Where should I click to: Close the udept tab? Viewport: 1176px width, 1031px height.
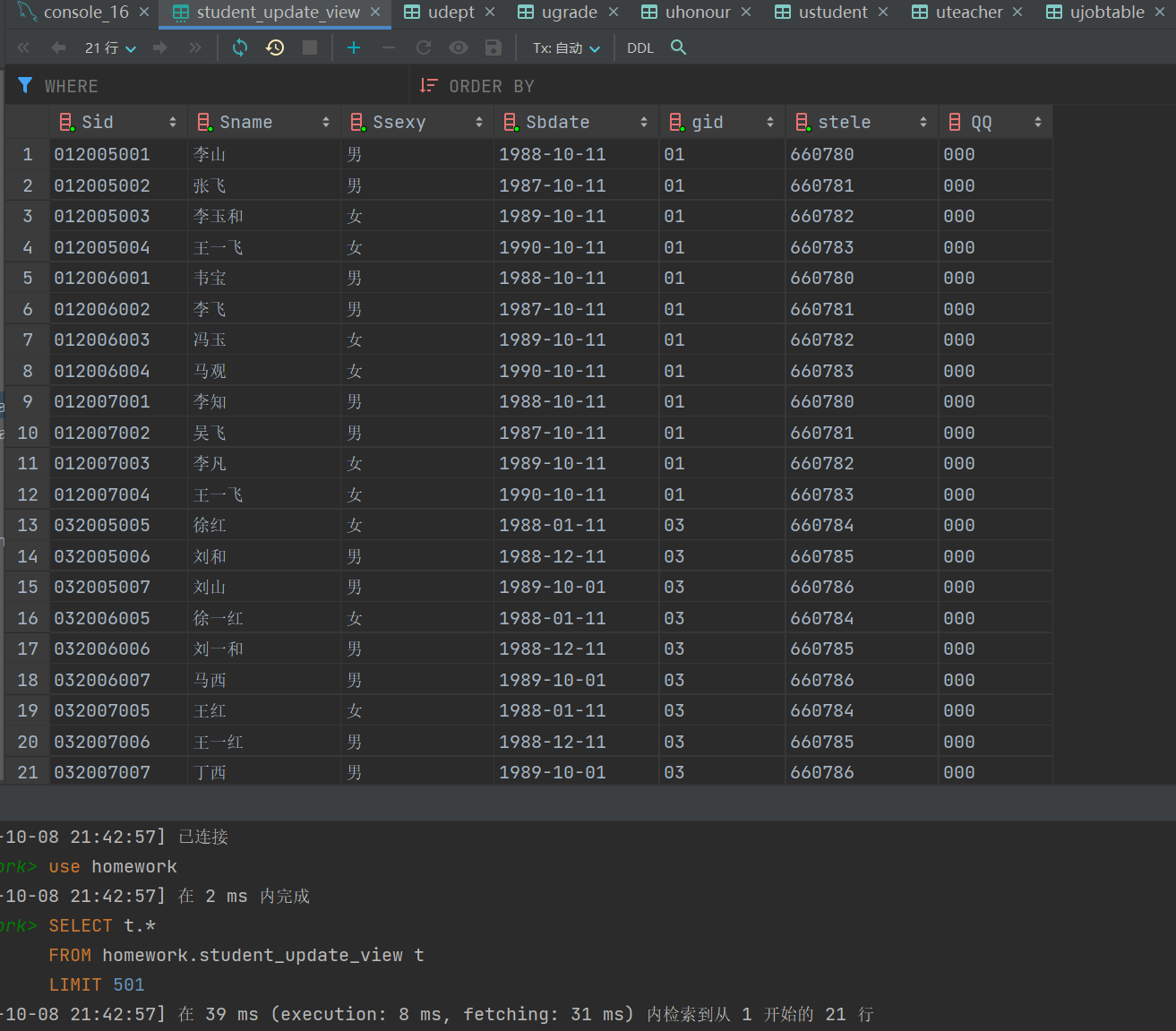tap(490, 13)
